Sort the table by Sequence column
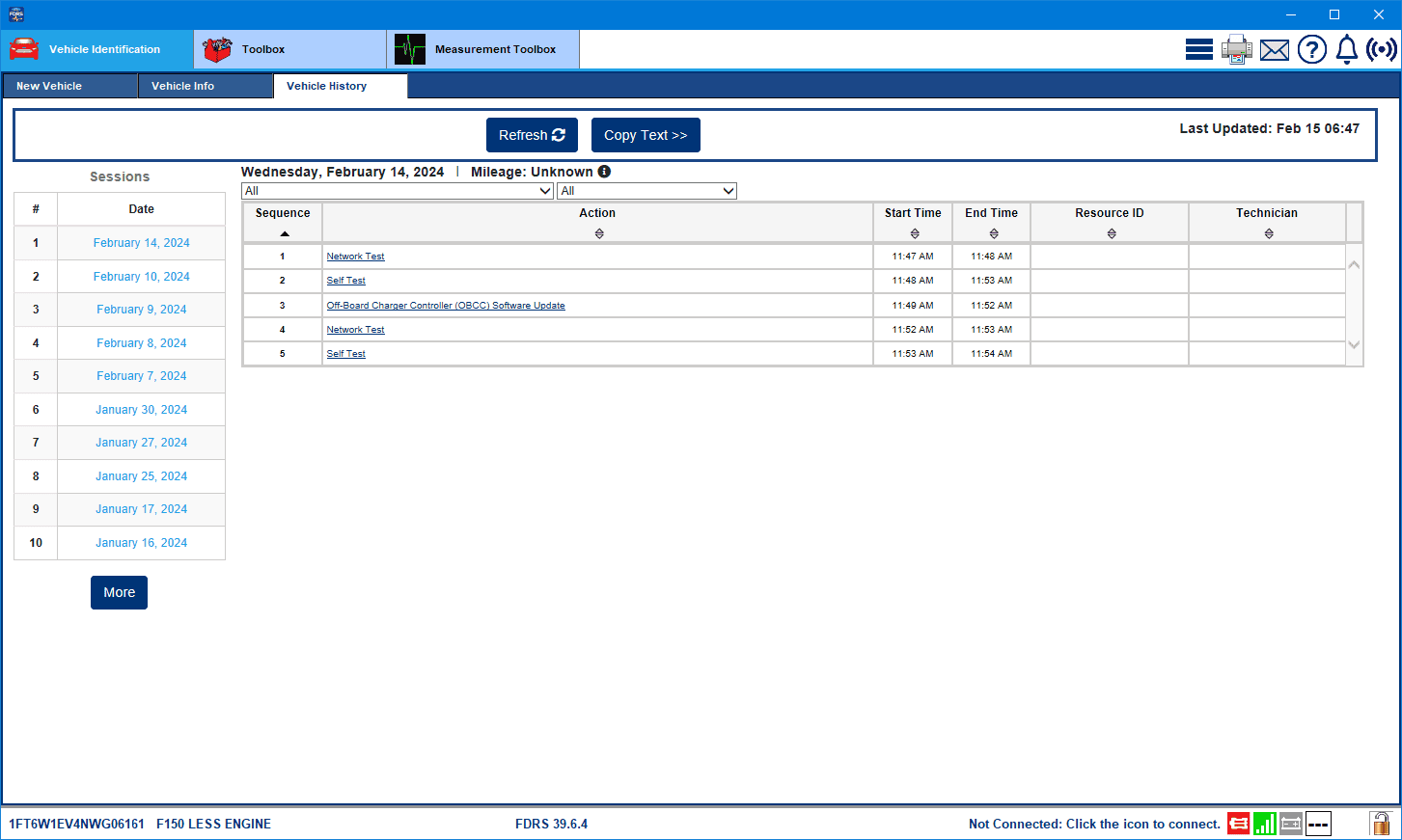The height and width of the screenshot is (840, 1402). pyautogui.click(x=284, y=233)
